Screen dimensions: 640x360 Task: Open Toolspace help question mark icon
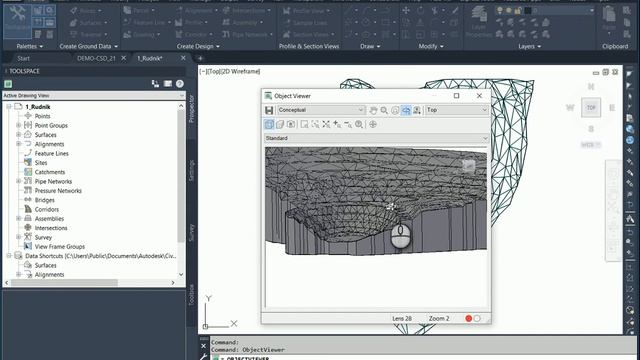pos(180,84)
